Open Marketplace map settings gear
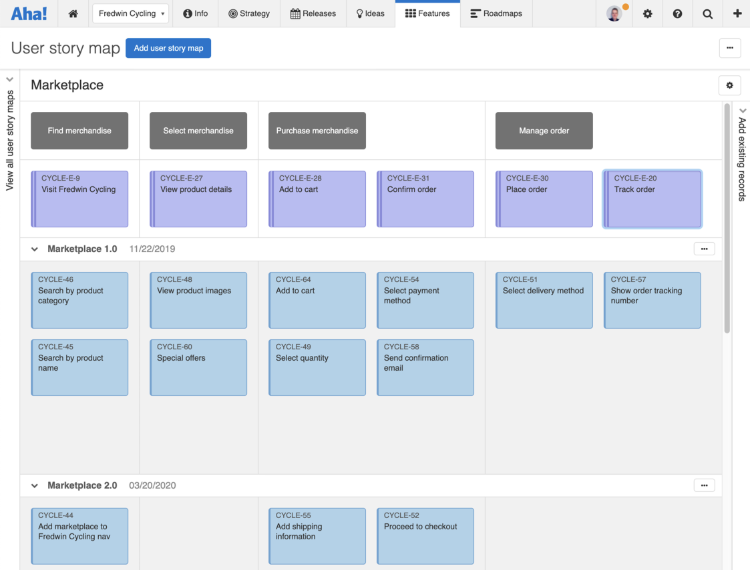This screenshot has width=750, height=570. [729, 86]
